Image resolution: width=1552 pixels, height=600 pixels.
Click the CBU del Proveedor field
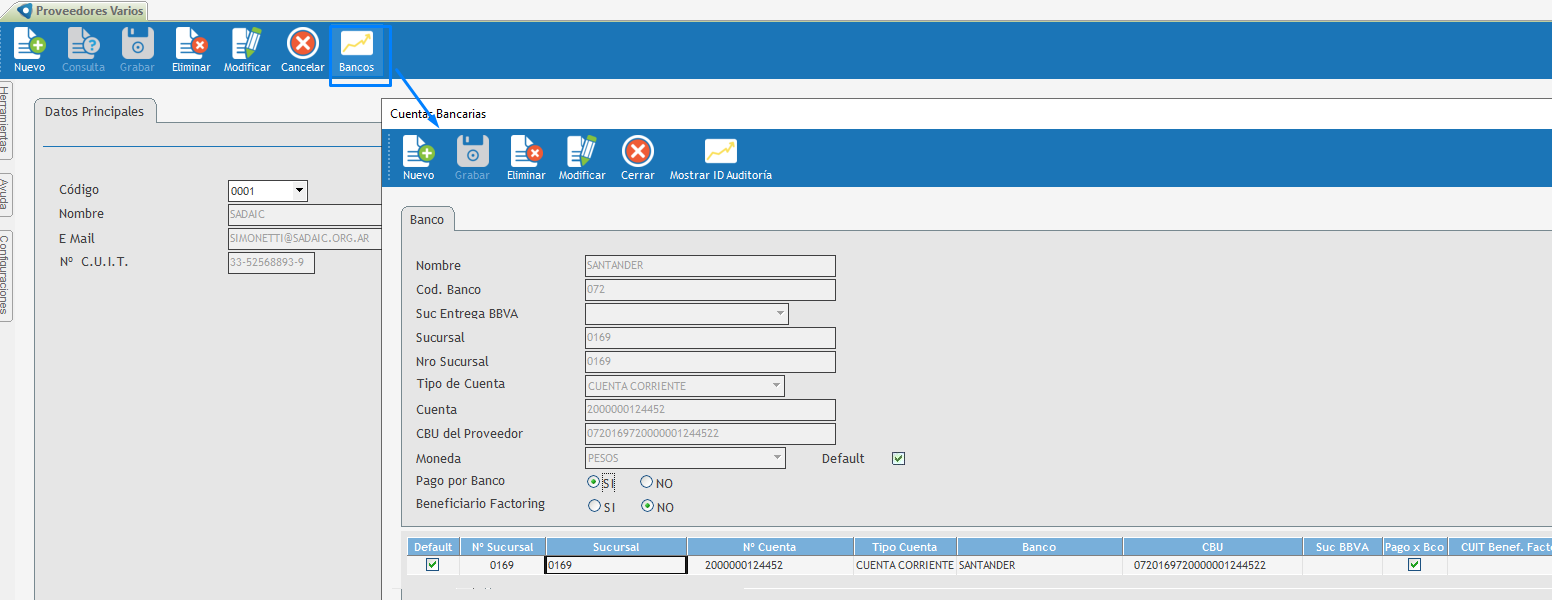pyautogui.click(x=709, y=434)
